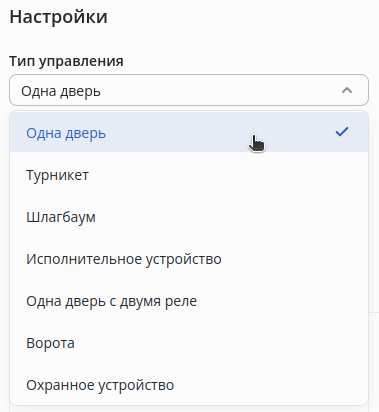This screenshot has width=379, height=412.
Task: Click the Настройки heading
Action: tap(59, 17)
